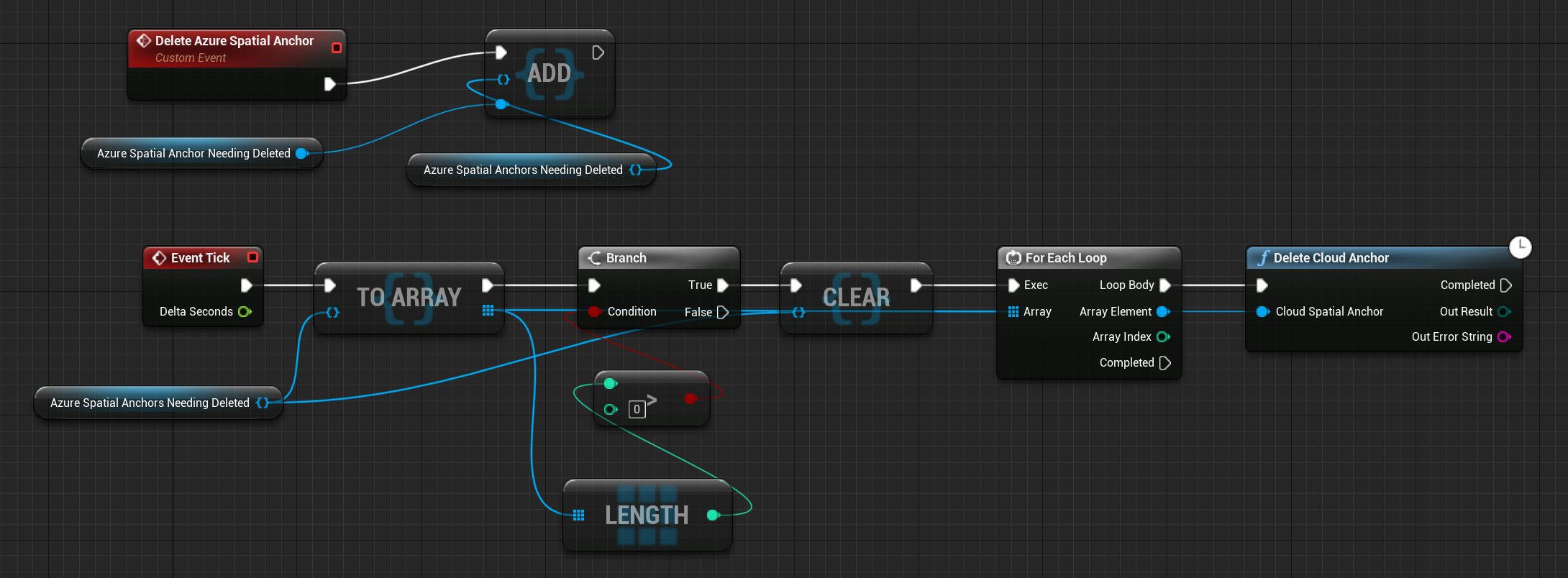Viewport: 1568px width, 578px height.
Task: Click the TO ARRAY array output pin
Action: tap(488, 311)
